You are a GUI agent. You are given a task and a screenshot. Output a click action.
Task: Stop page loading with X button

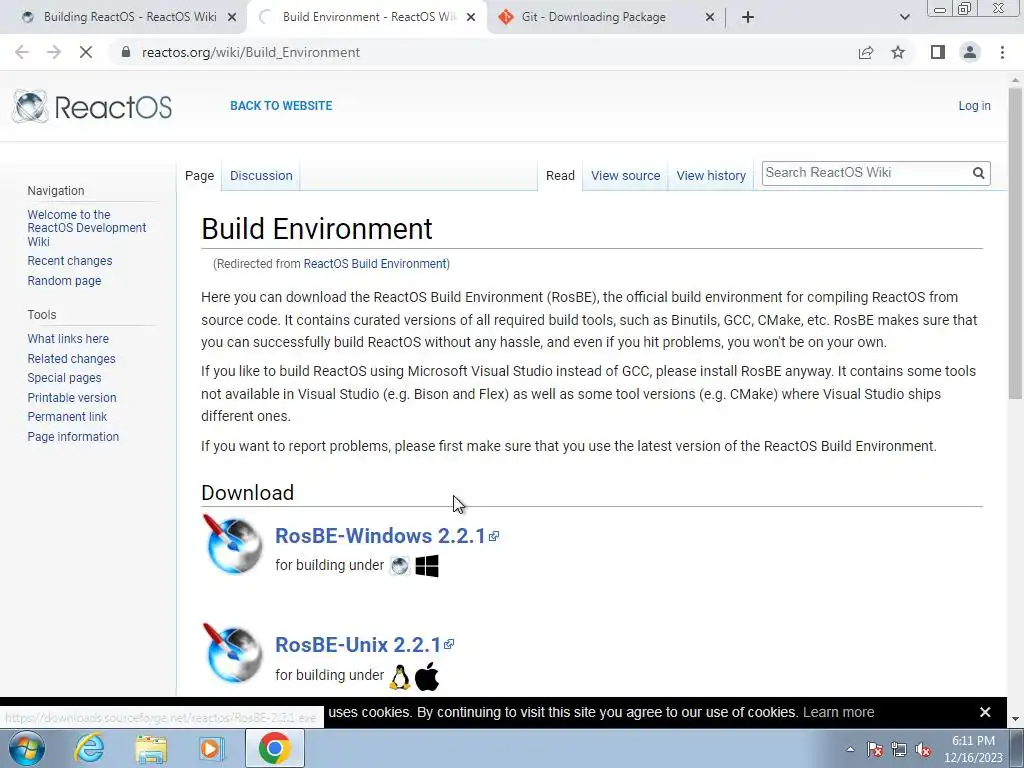(x=86, y=52)
